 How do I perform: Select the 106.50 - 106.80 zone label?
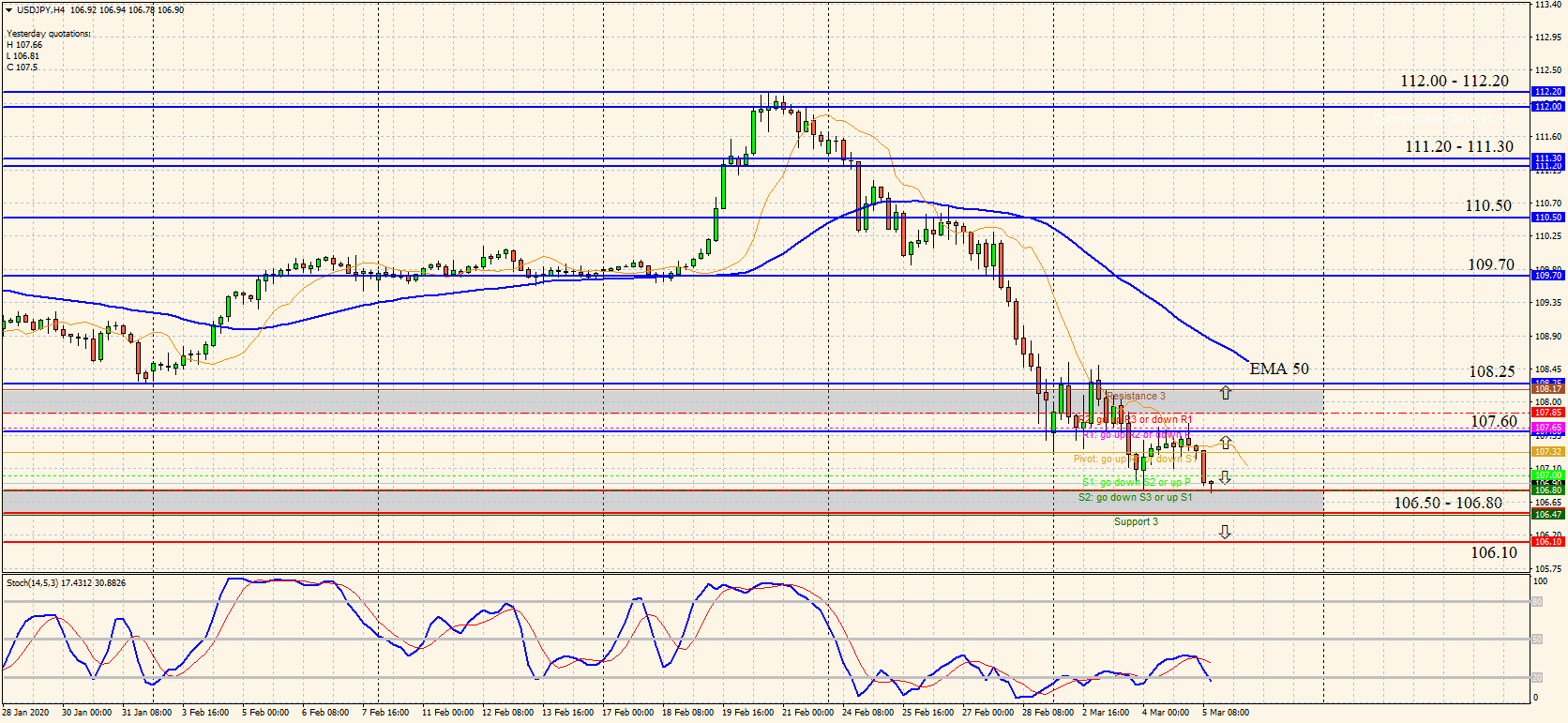1447,503
